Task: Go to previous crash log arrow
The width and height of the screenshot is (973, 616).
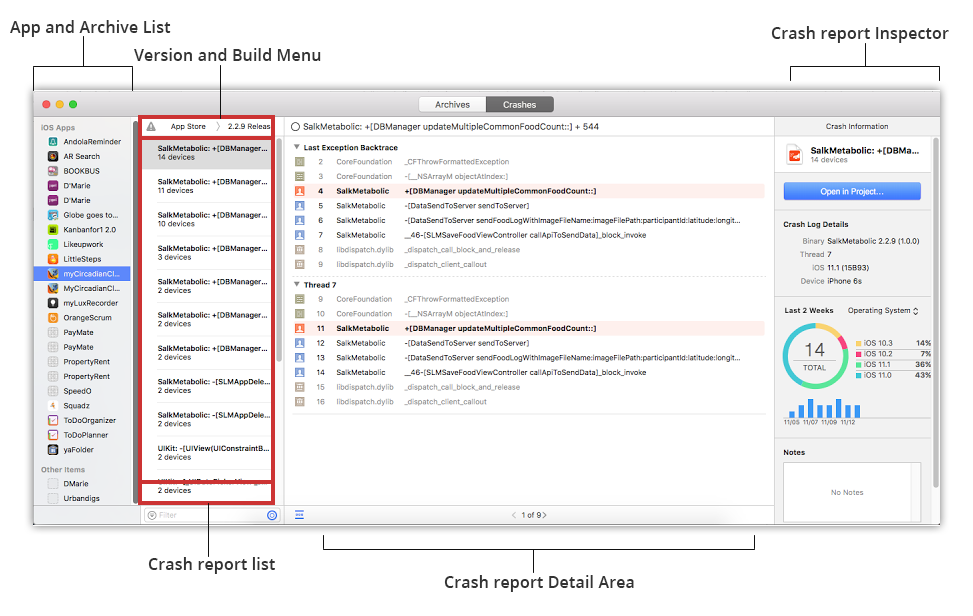Action: [514, 516]
